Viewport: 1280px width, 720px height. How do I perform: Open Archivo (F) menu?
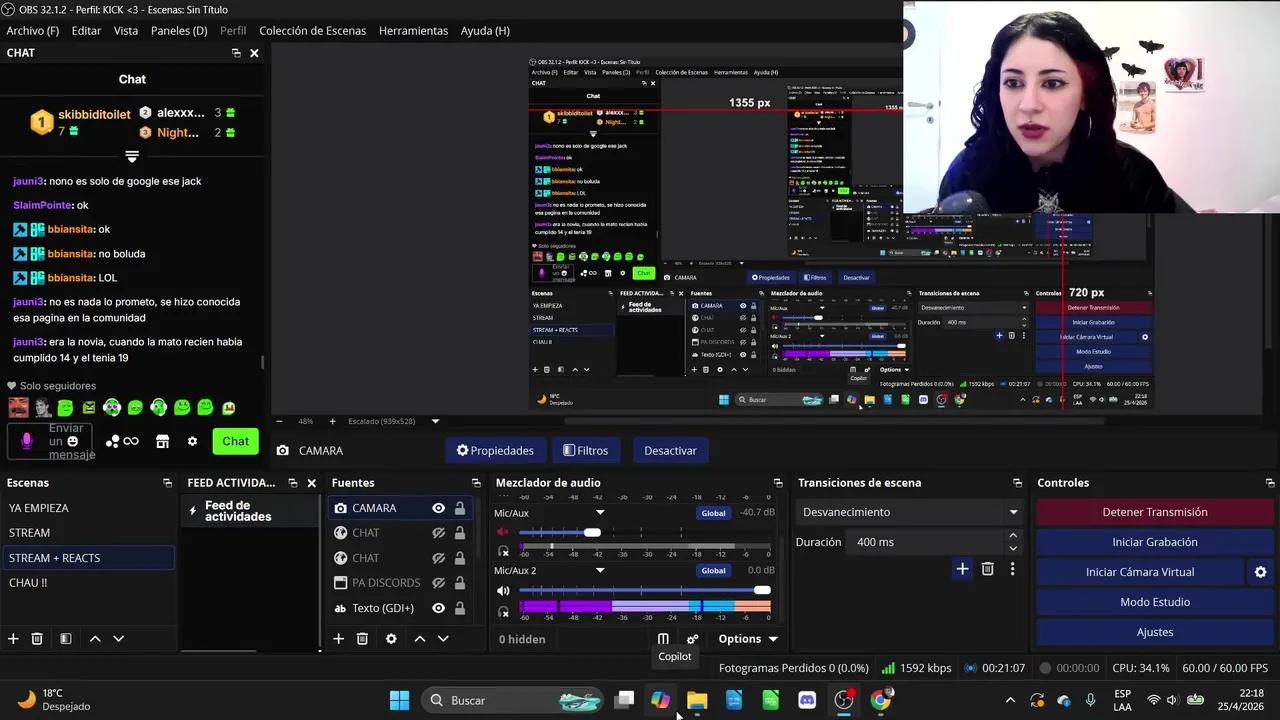(33, 31)
